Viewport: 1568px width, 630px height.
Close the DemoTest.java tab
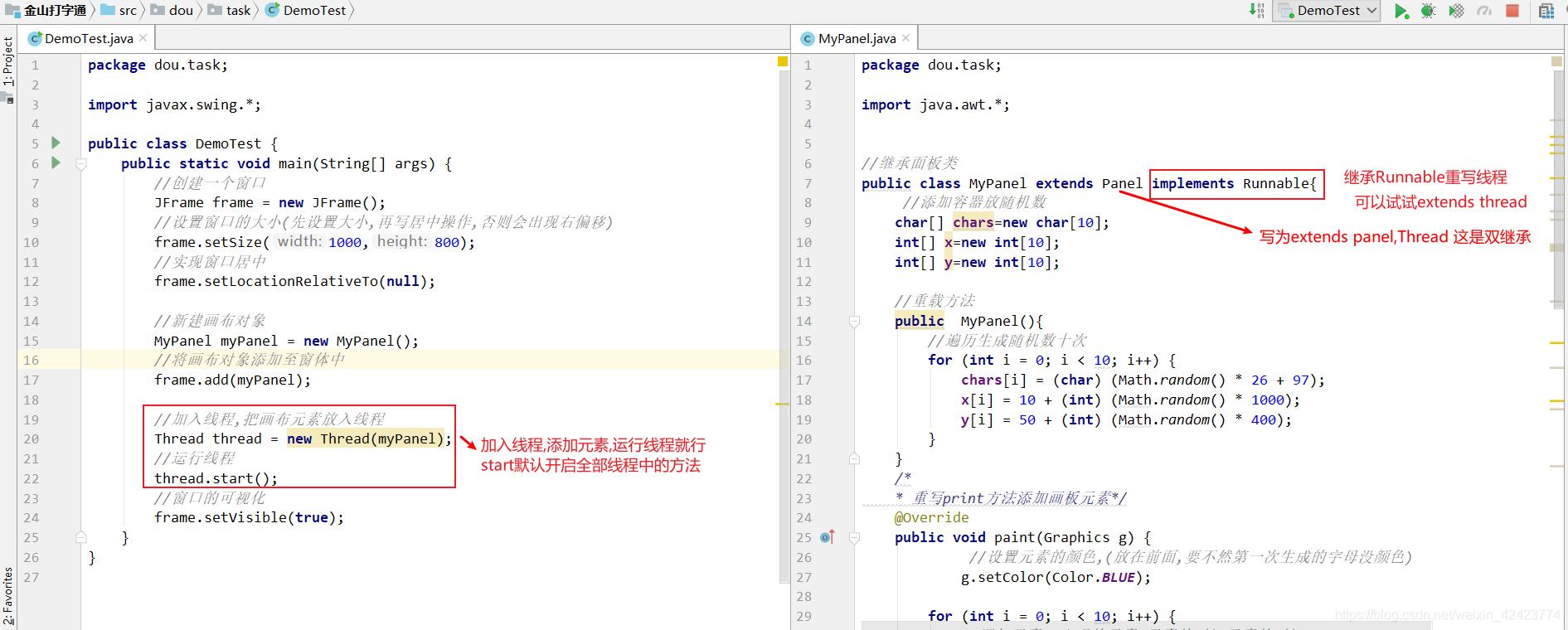(143, 38)
